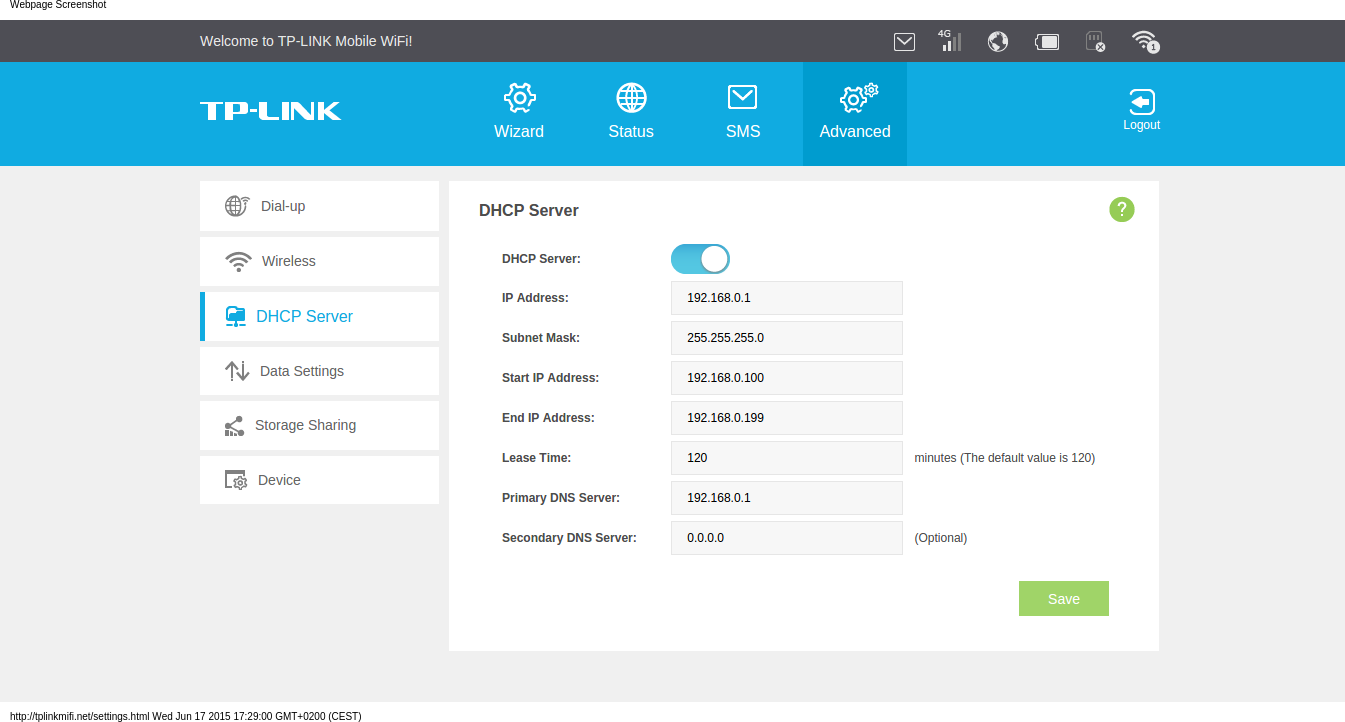Disable the DHCP Server toggle switch
The image size is (1345, 722).
tap(700, 259)
